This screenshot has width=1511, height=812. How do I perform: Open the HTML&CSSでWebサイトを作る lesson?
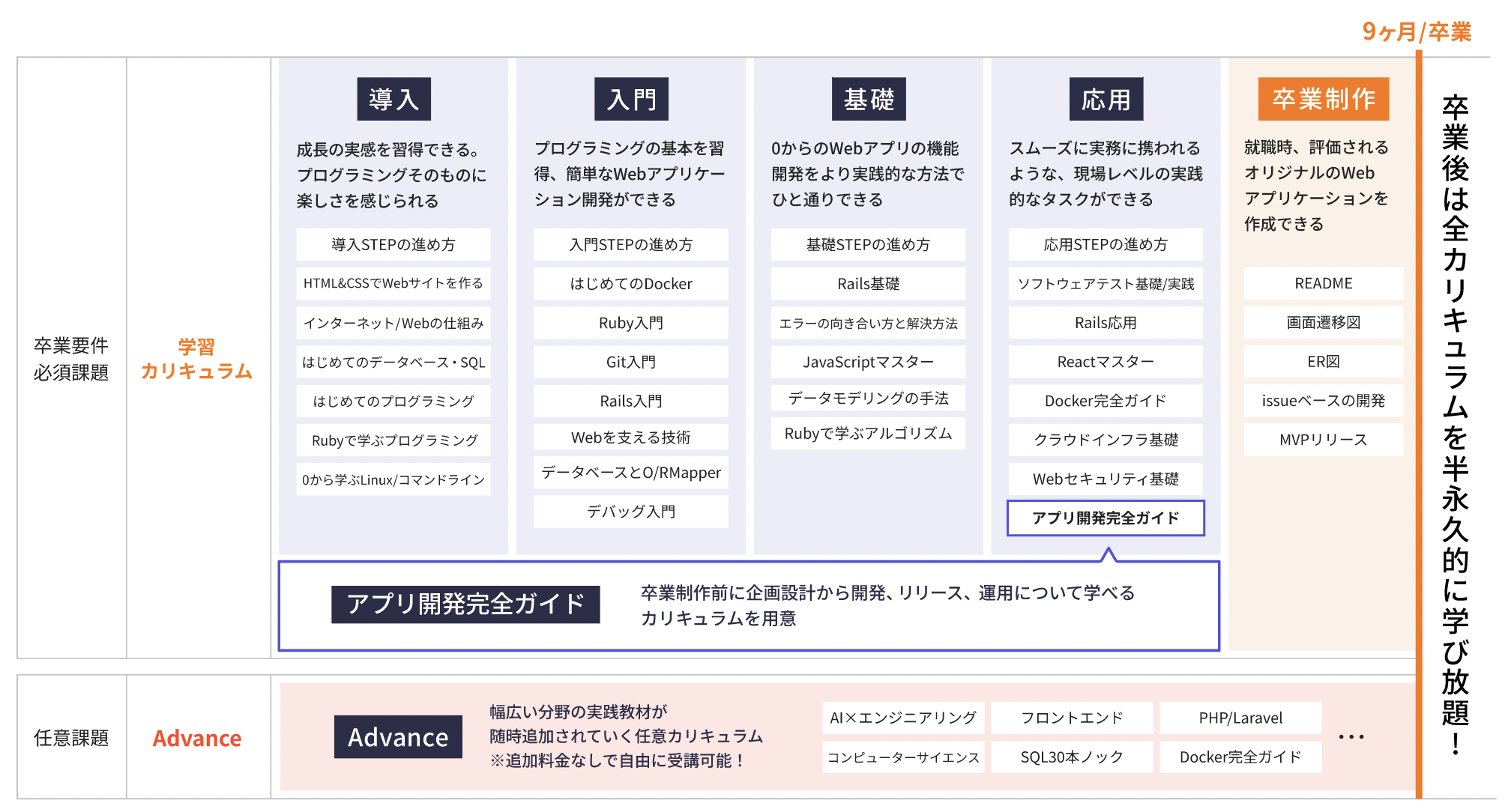(393, 283)
